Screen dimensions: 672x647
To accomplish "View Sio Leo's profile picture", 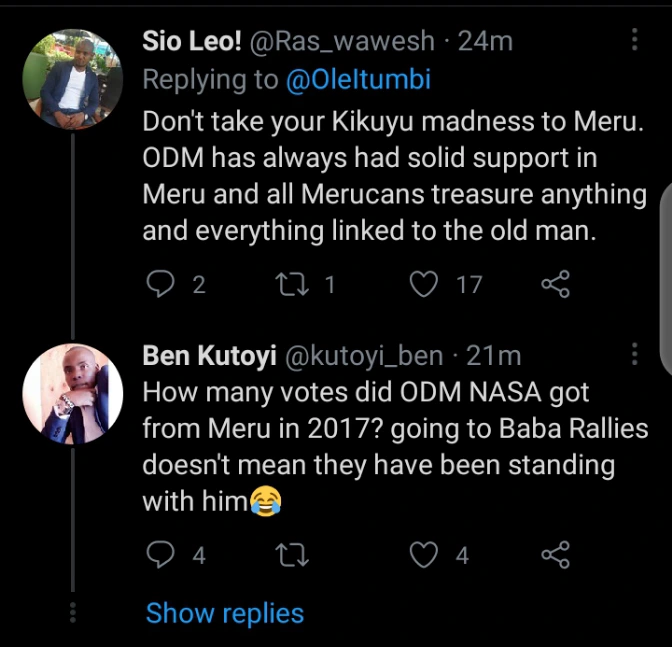I will click(x=71, y=75).
